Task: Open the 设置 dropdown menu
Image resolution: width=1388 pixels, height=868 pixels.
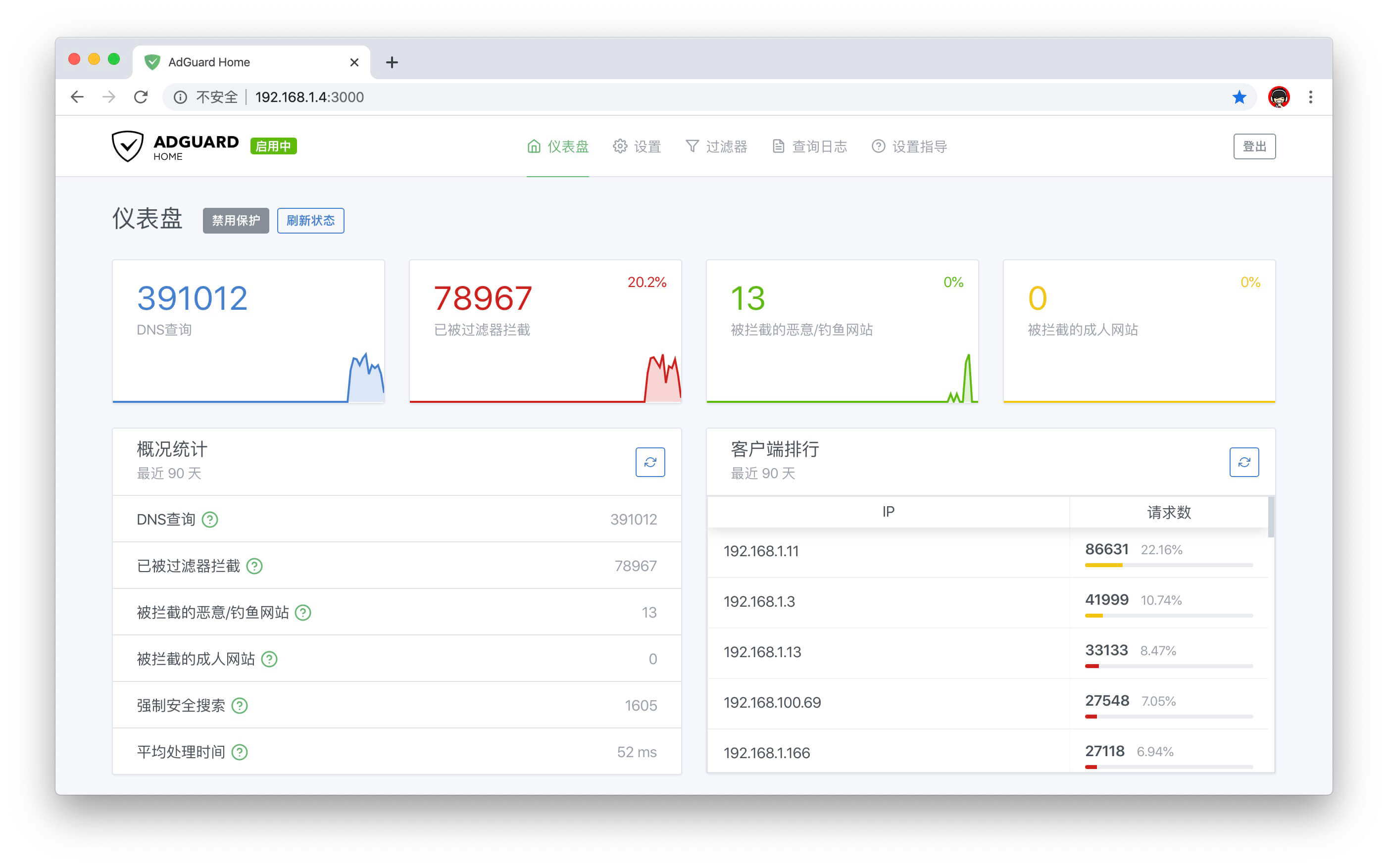Action: point(638,146)
